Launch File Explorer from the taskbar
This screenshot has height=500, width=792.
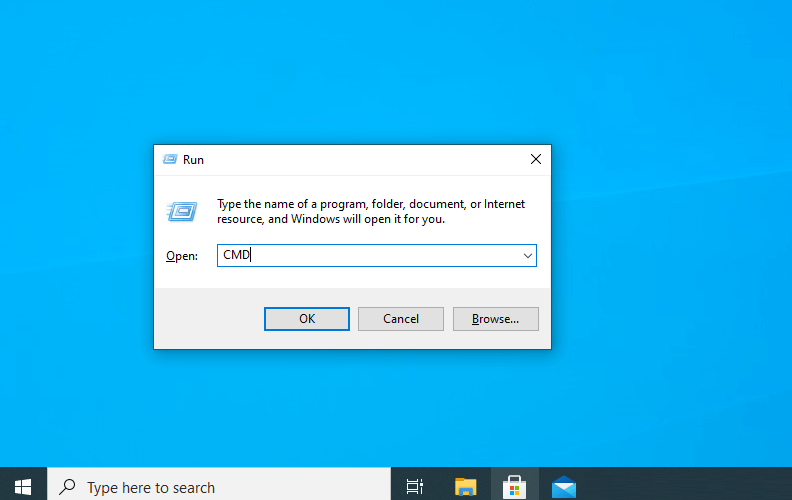tap(465, 487)
